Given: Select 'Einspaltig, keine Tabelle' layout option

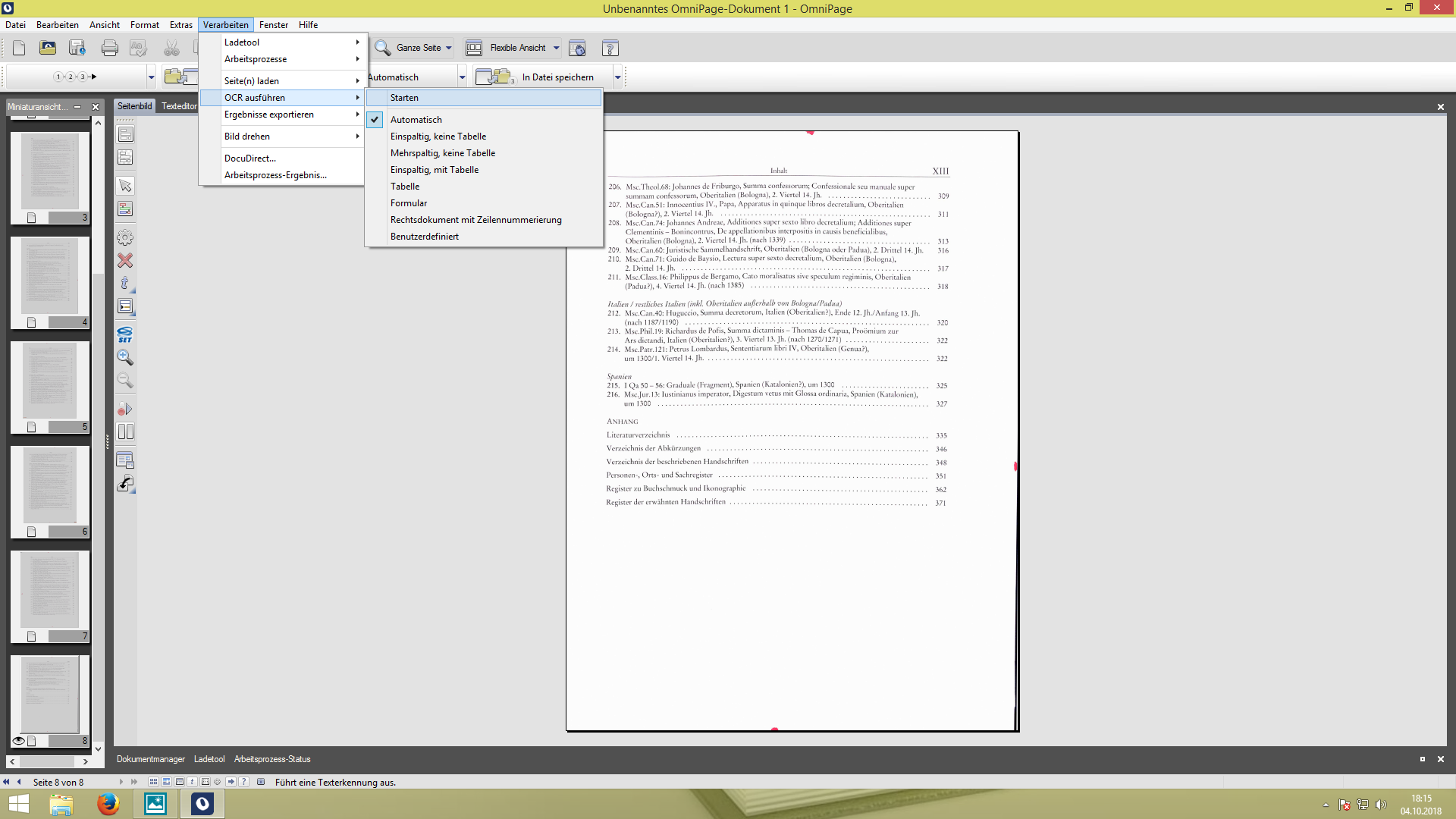Looking at the screenshot, I should (484, 136).
